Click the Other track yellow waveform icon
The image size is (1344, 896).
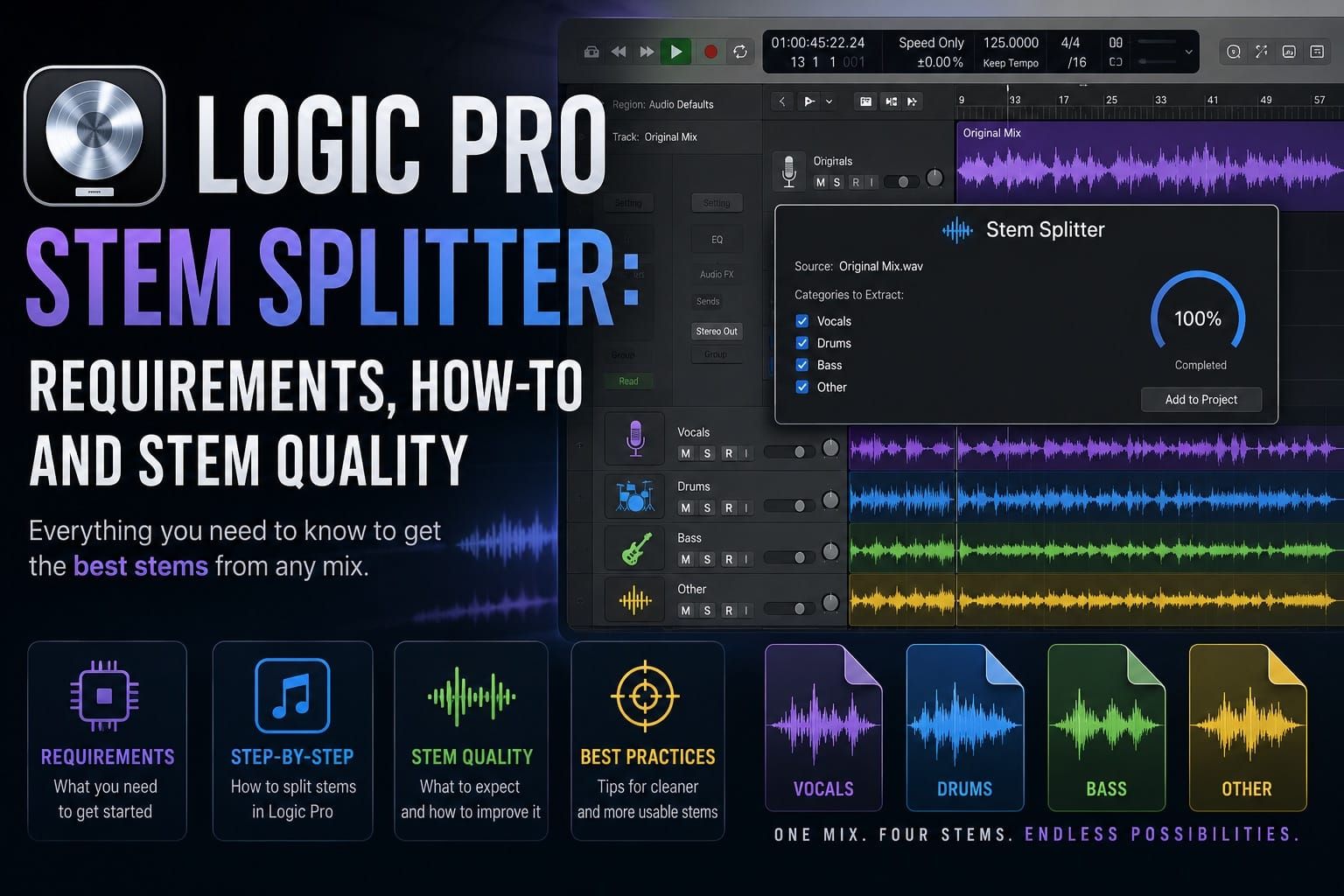(635, 600)
